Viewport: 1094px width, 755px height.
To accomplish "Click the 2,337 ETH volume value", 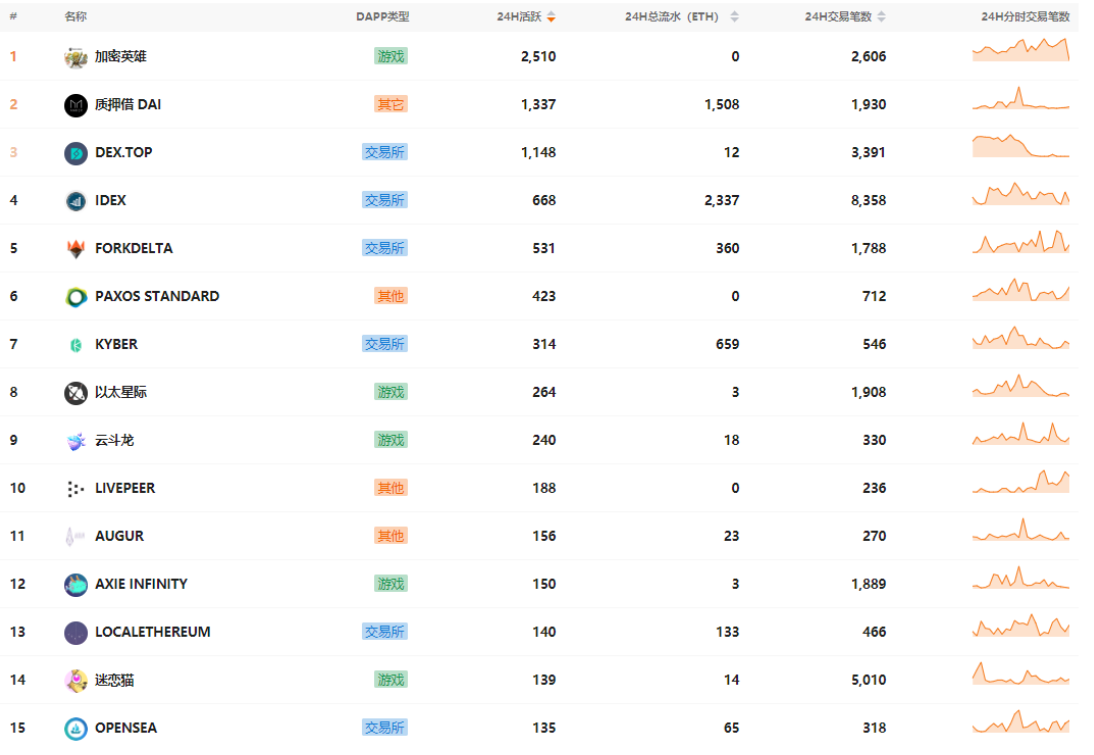I will [721, 200].
